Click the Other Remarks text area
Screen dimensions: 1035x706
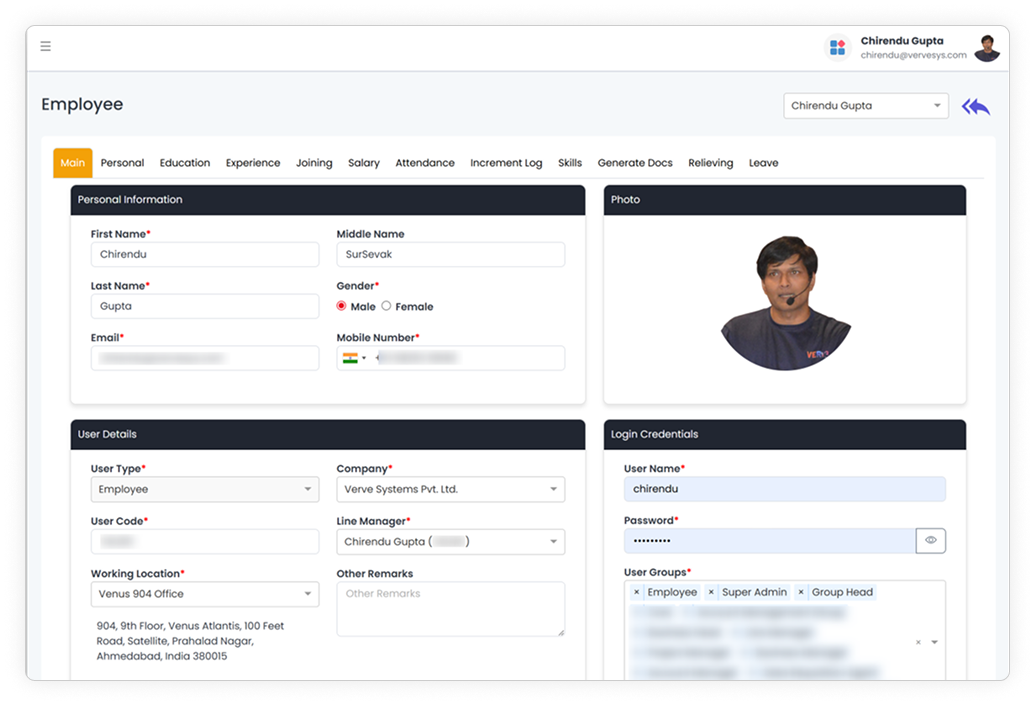click(450, 609)
